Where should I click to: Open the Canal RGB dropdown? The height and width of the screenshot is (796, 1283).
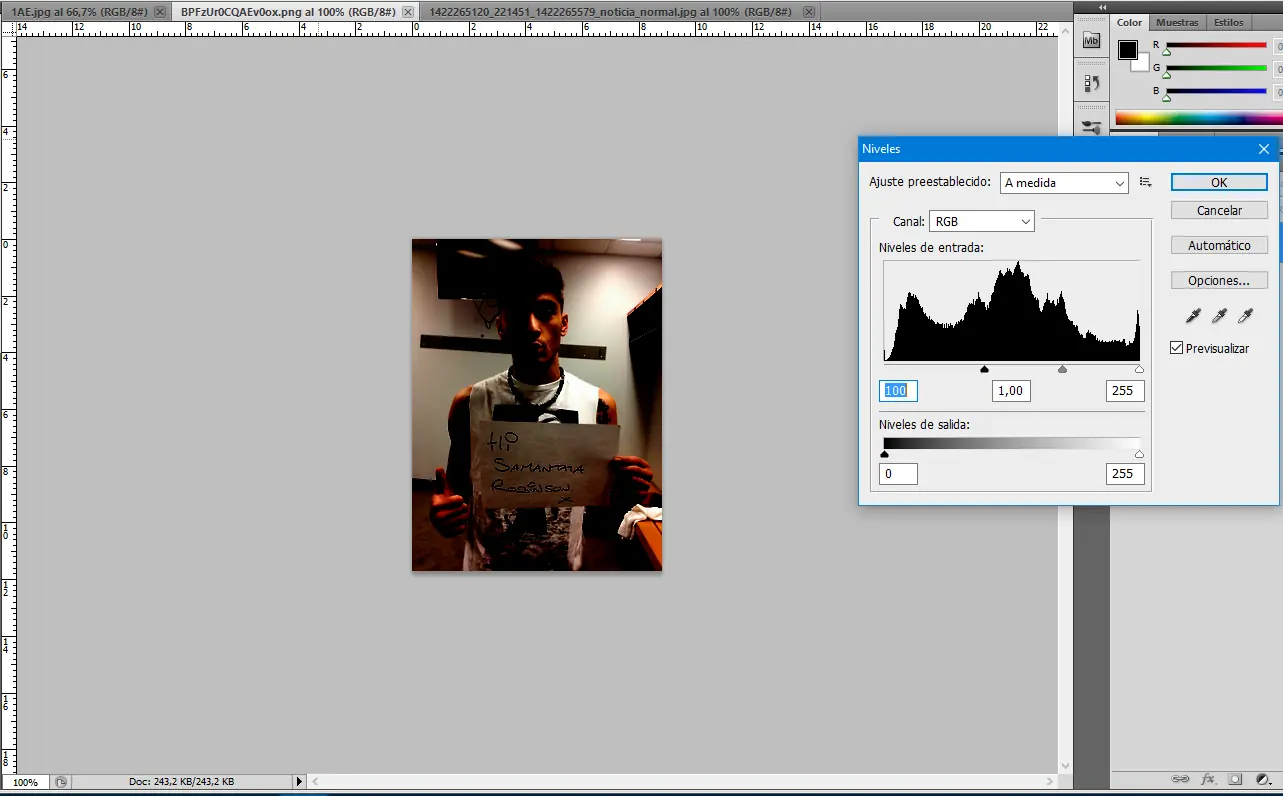click(981, 221)
